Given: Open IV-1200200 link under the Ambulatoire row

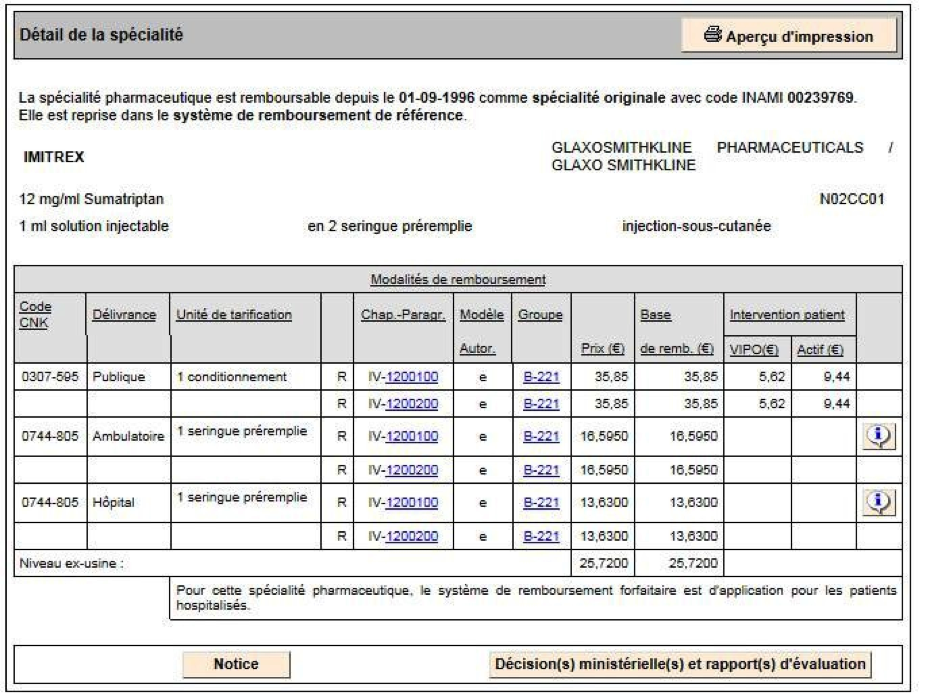Looking at the screenshot, I should coord(403,470).
